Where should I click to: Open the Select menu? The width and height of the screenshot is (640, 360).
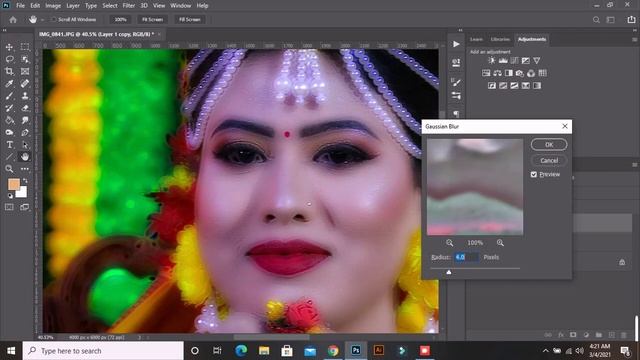pyautogui.click(x=110, y=6)
